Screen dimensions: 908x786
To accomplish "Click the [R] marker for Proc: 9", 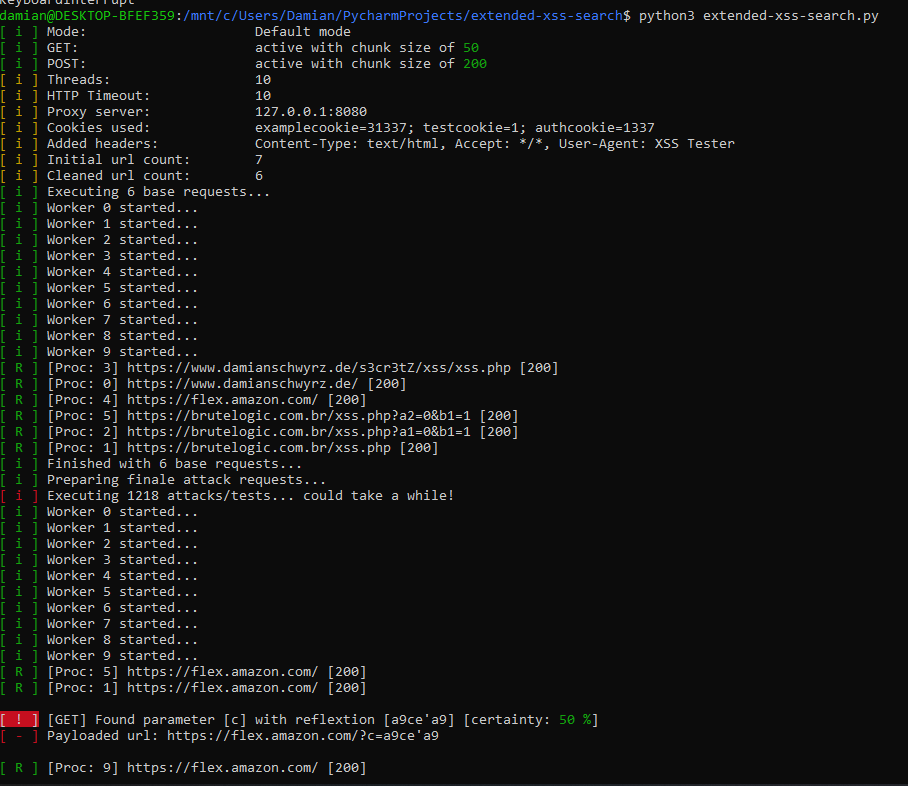I will (18, 767).
